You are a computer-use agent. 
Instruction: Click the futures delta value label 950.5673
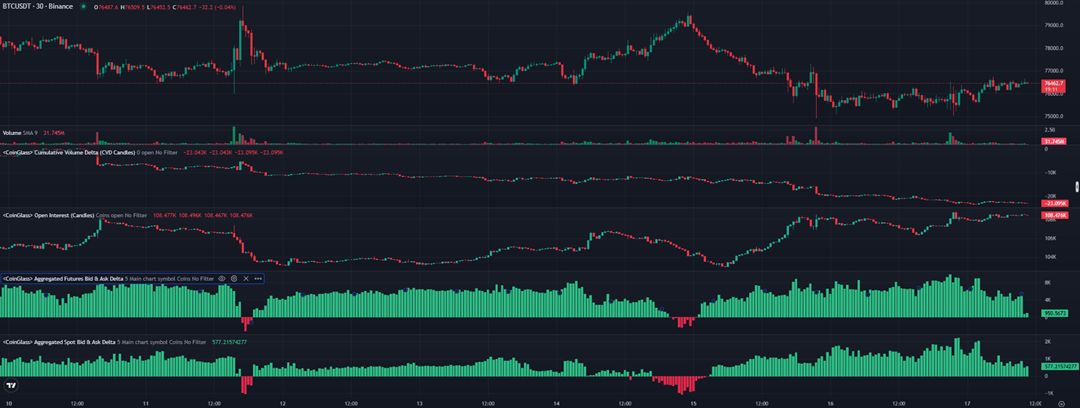pos(1055,312)
